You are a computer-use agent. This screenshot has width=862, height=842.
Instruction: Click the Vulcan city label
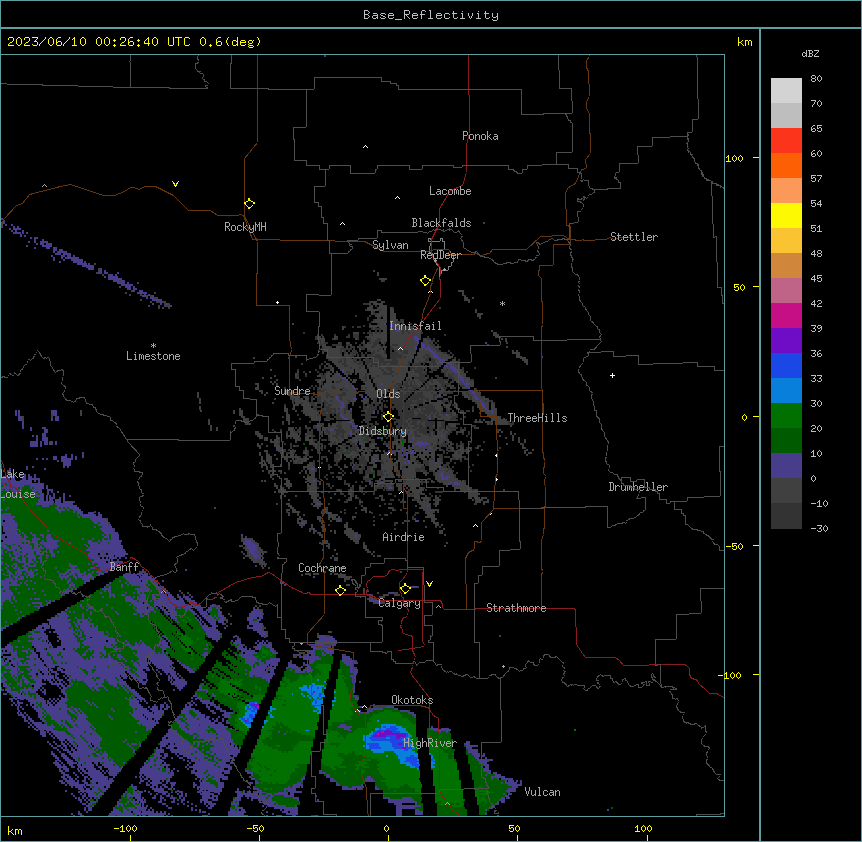point(542,792)
